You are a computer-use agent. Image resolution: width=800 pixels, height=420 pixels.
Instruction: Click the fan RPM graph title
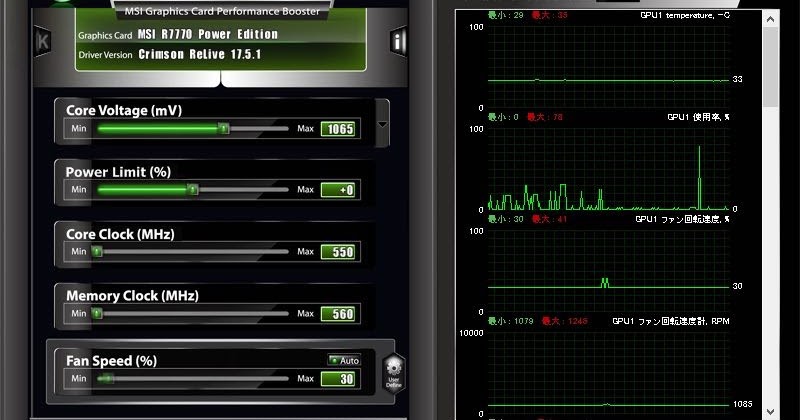(x=670, y=321)
